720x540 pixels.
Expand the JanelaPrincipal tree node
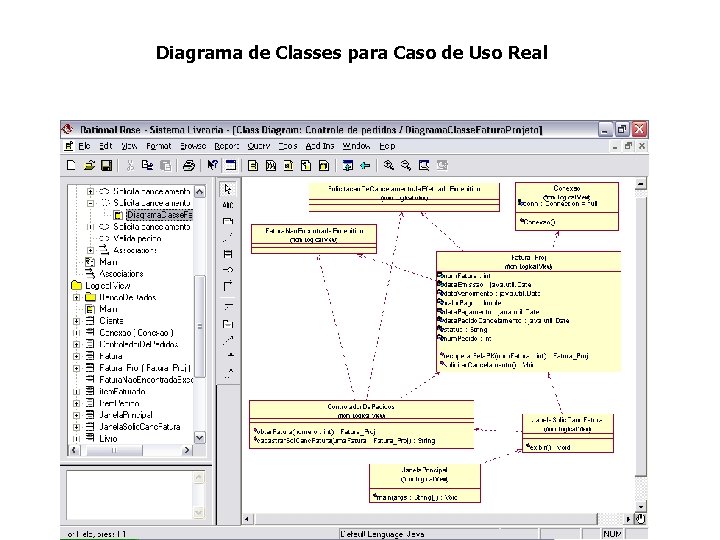click(x=77, y=416)
